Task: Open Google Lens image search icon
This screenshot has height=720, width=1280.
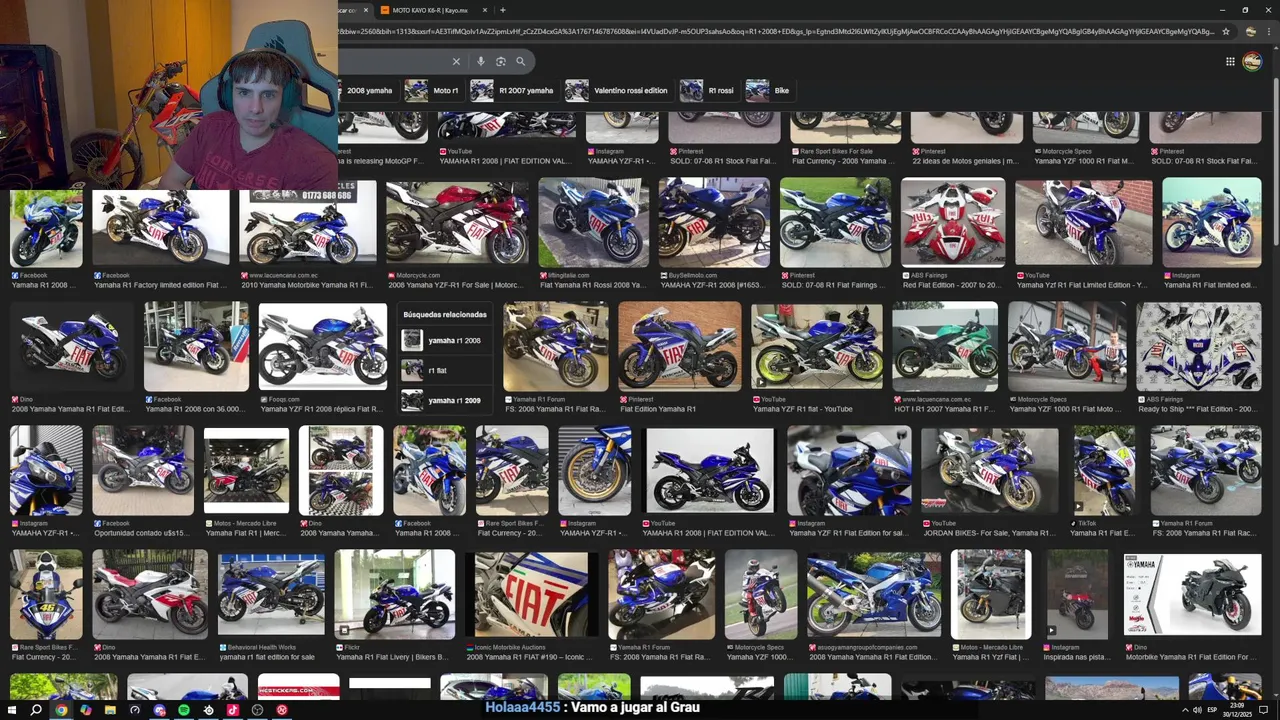Action: coord(501,61)
